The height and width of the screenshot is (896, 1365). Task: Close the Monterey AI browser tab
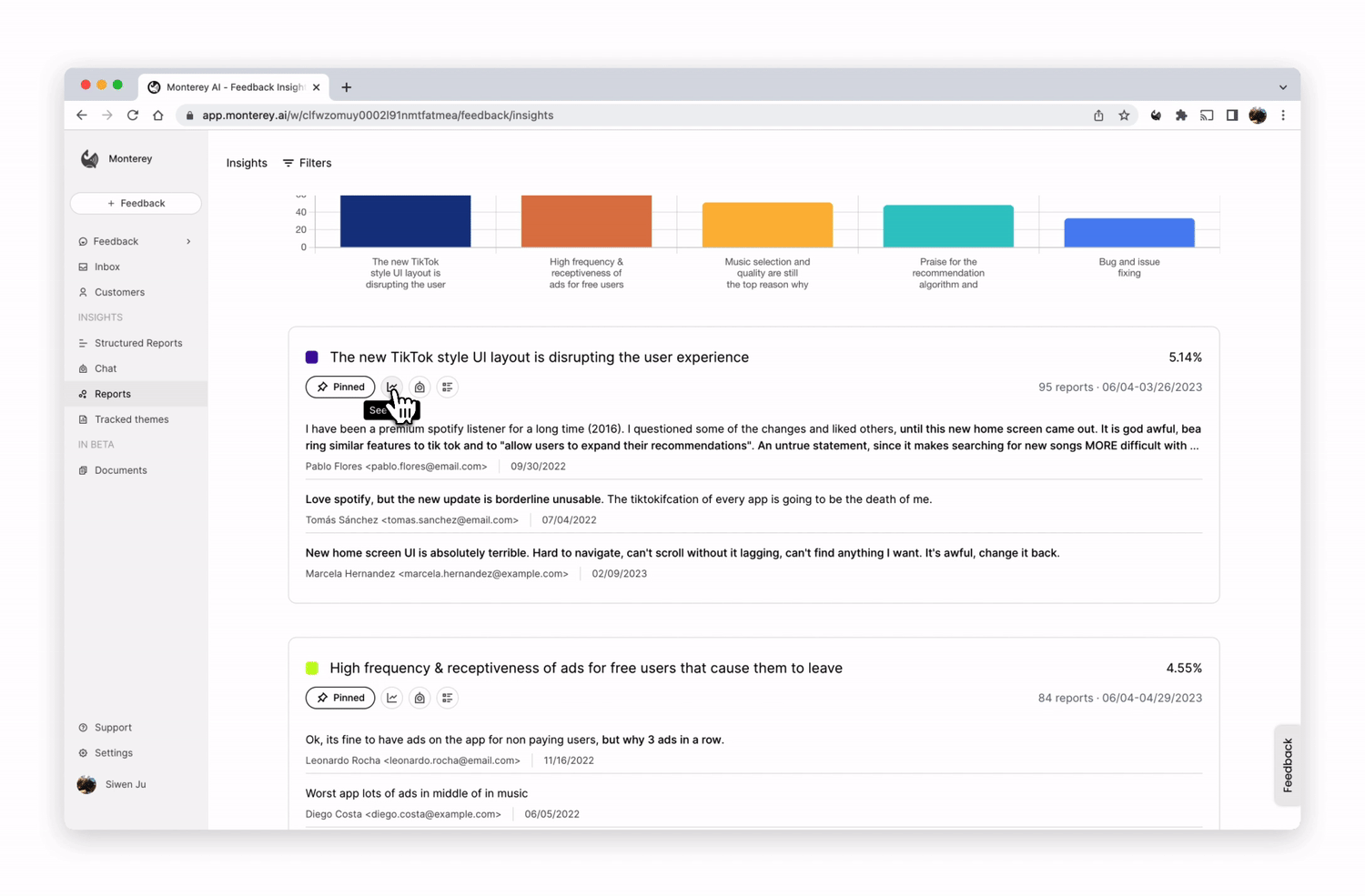[316, 87]
